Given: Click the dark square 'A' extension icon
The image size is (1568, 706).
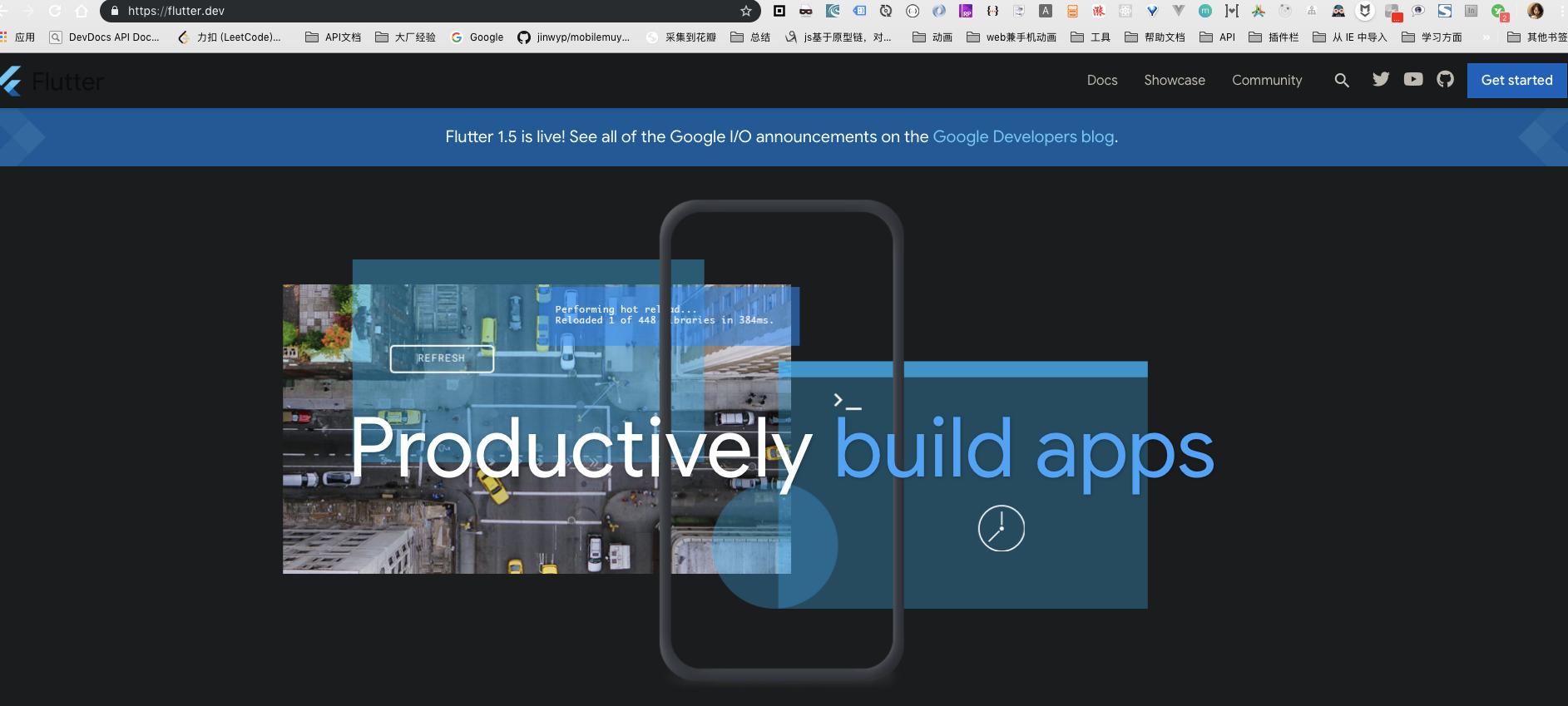Looking at the screenshot, I should click(1046, 11).
